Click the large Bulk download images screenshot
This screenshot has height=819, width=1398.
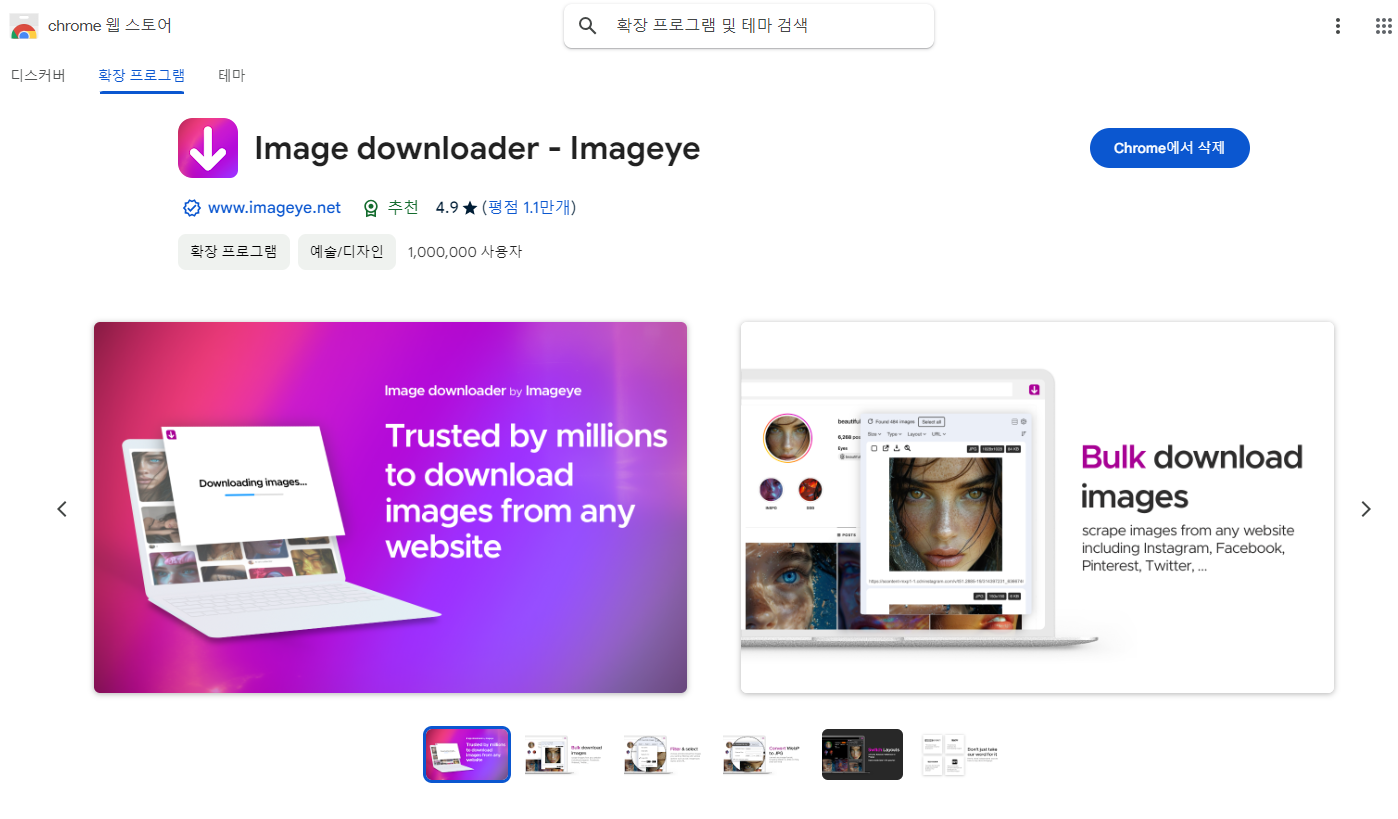[1037, 507]
